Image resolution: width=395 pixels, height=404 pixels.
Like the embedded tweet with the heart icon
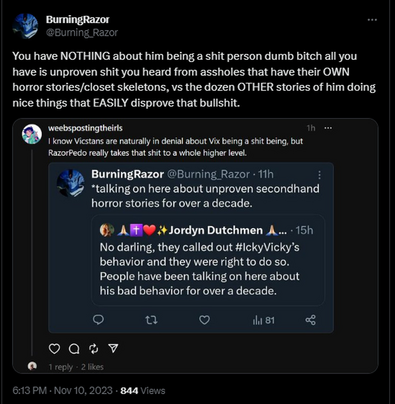point(204,320)
